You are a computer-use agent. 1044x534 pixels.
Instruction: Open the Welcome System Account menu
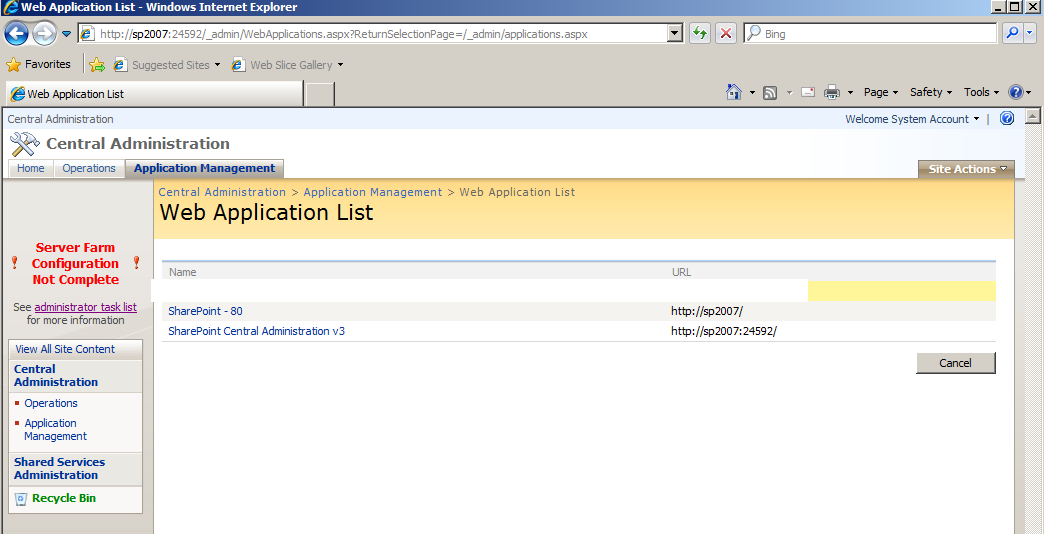(912, 119)
